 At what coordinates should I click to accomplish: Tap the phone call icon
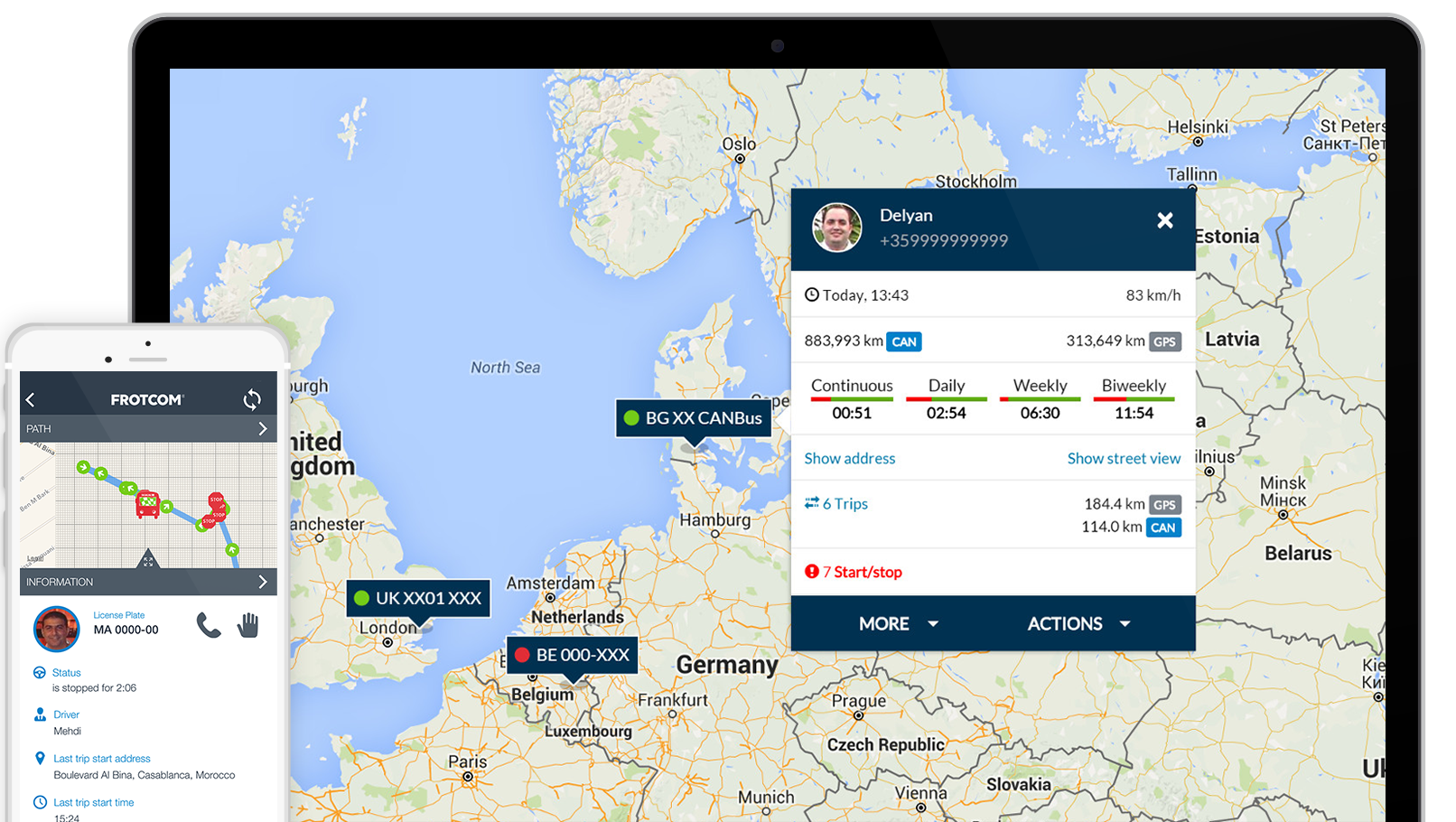coord(209,625)
